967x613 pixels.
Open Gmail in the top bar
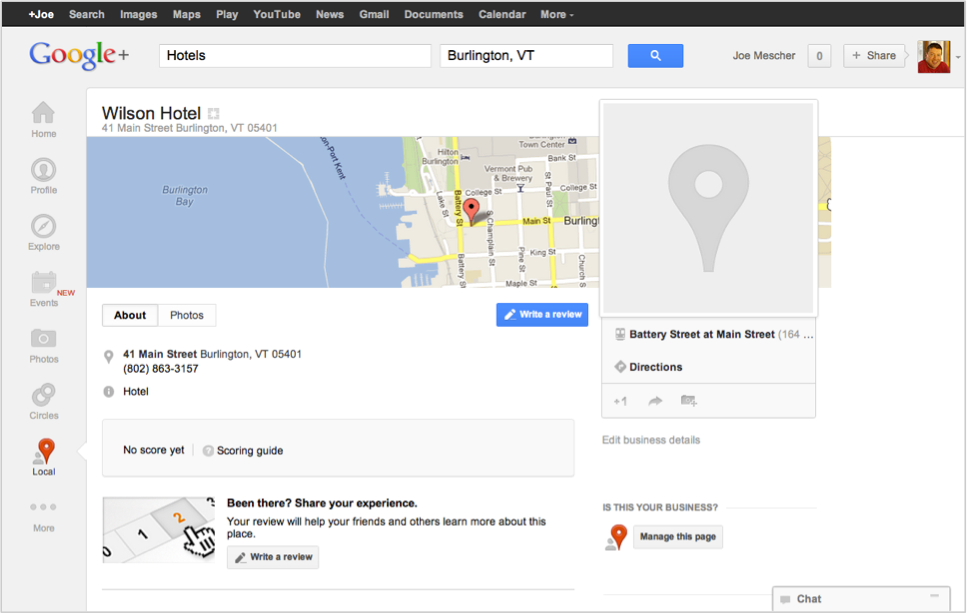coord(374,14)
